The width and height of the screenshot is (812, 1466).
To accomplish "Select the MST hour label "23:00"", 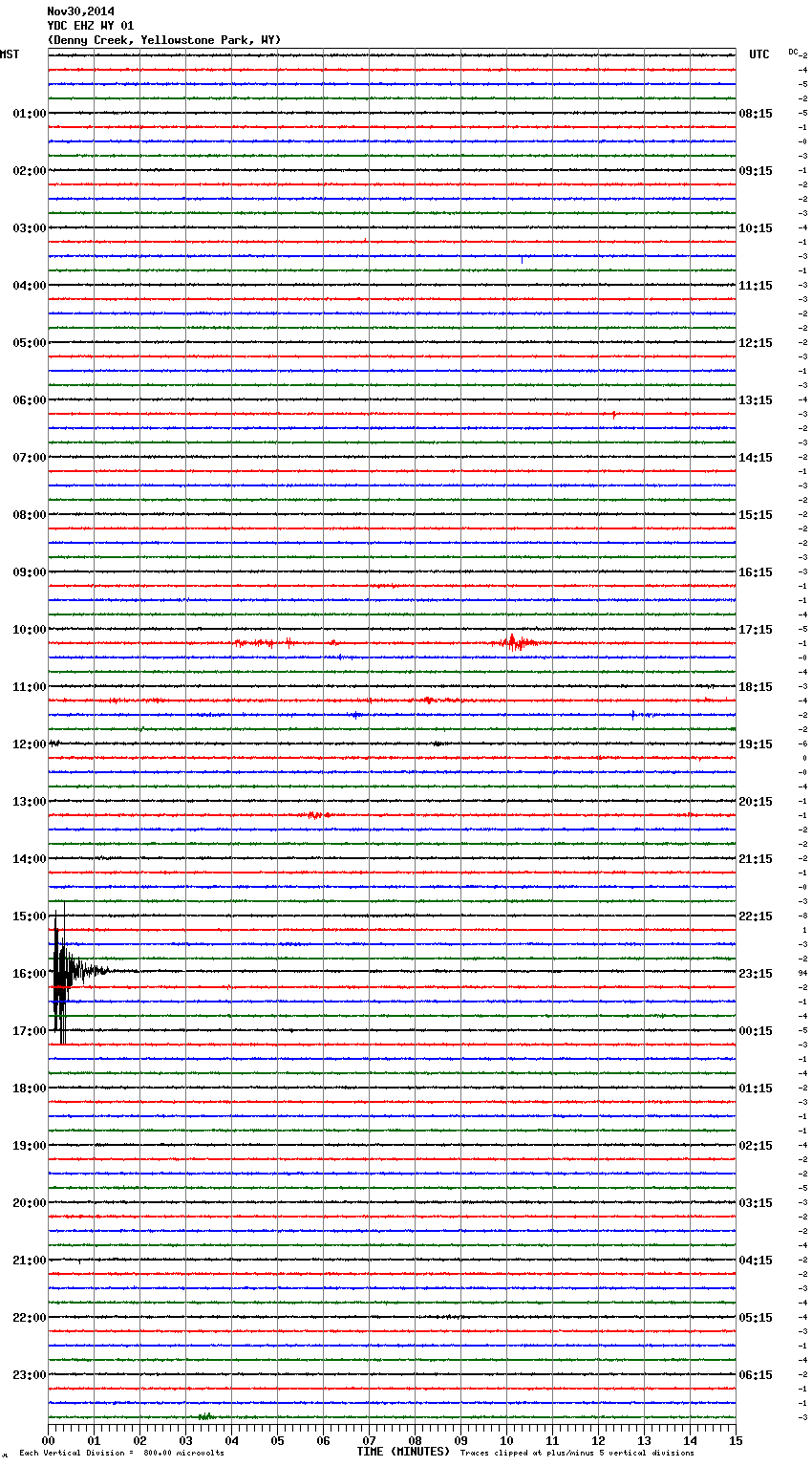I will [x=30, y=1375].
